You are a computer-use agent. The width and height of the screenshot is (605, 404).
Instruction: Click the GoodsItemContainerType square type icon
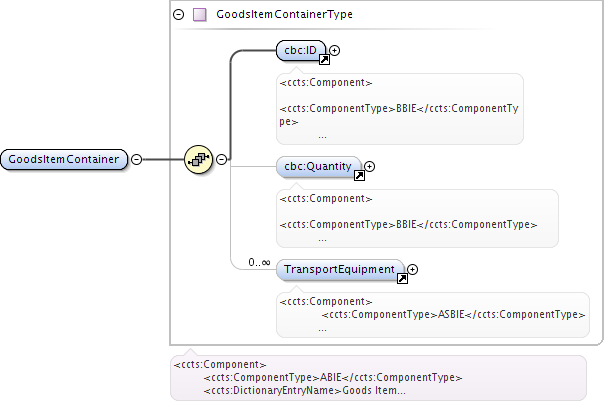[x=199, y=15]
